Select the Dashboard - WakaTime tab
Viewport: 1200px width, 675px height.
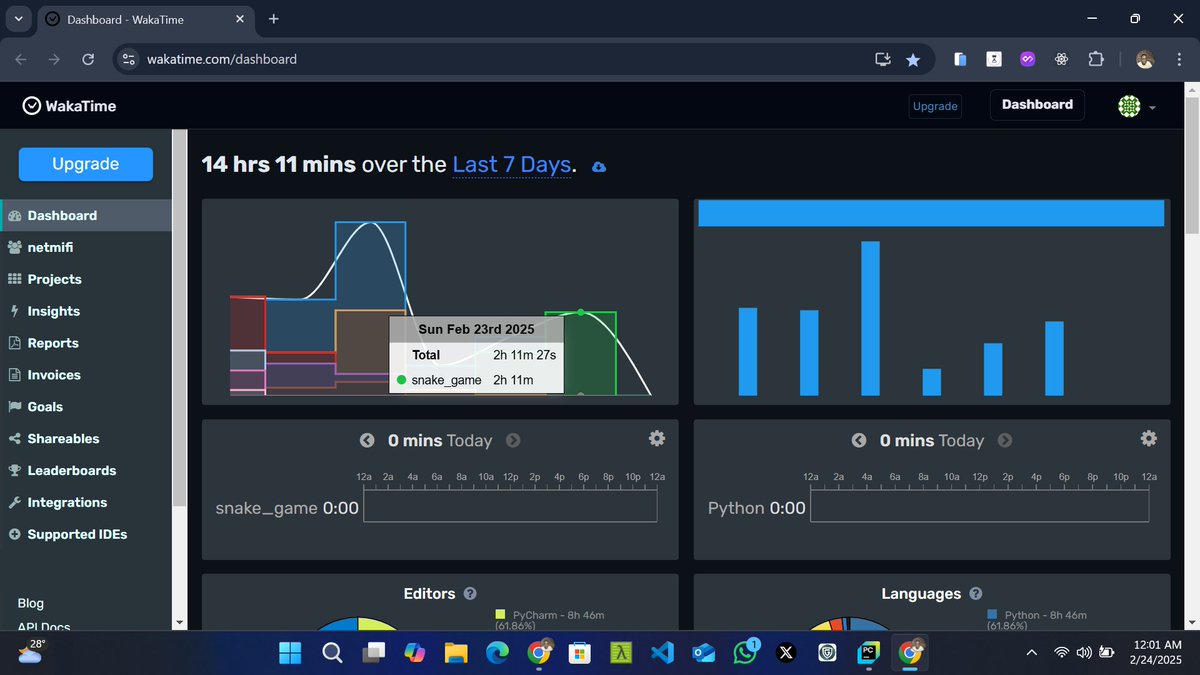pyautogui.click(x=146, y=19)
